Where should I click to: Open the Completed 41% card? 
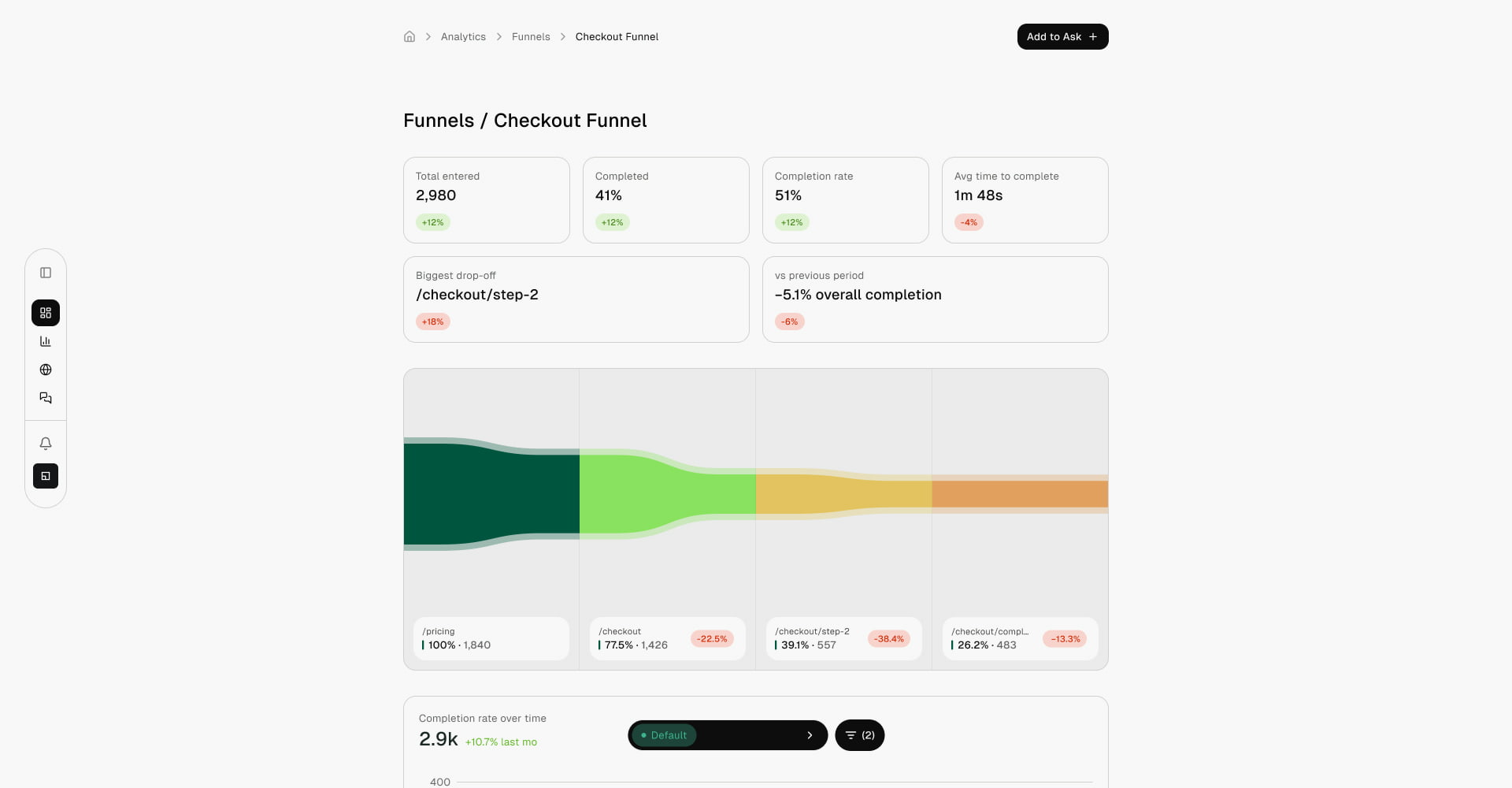(x=666, y=200)
